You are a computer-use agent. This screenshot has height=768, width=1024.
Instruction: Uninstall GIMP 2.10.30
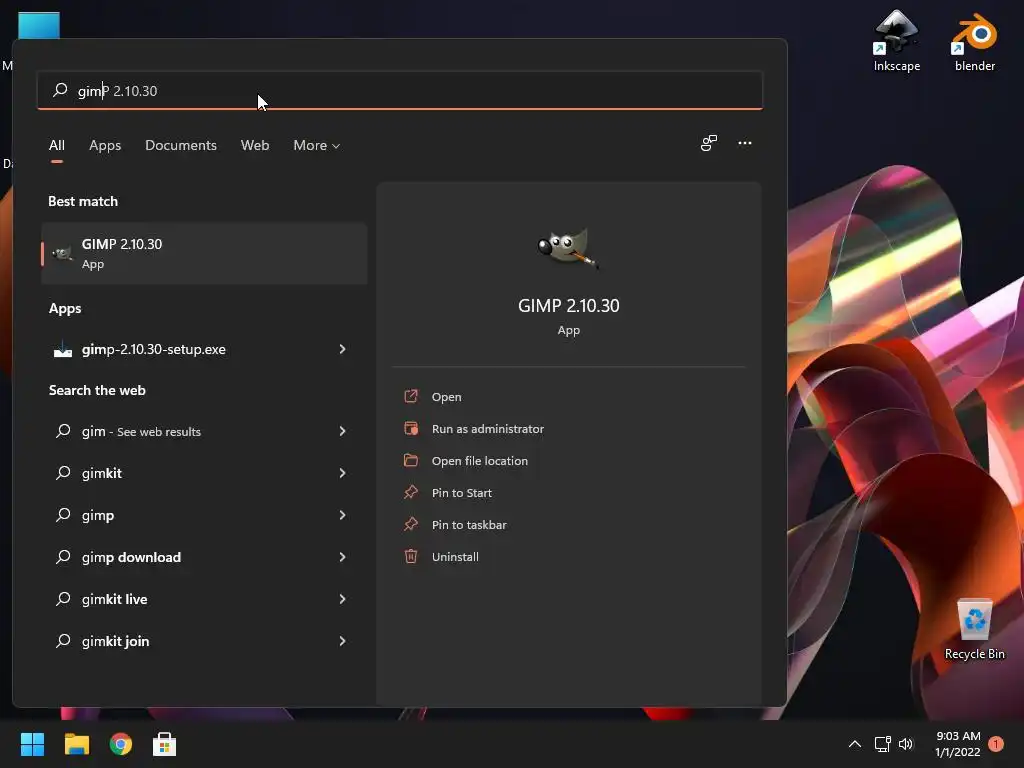coord(455,556)
